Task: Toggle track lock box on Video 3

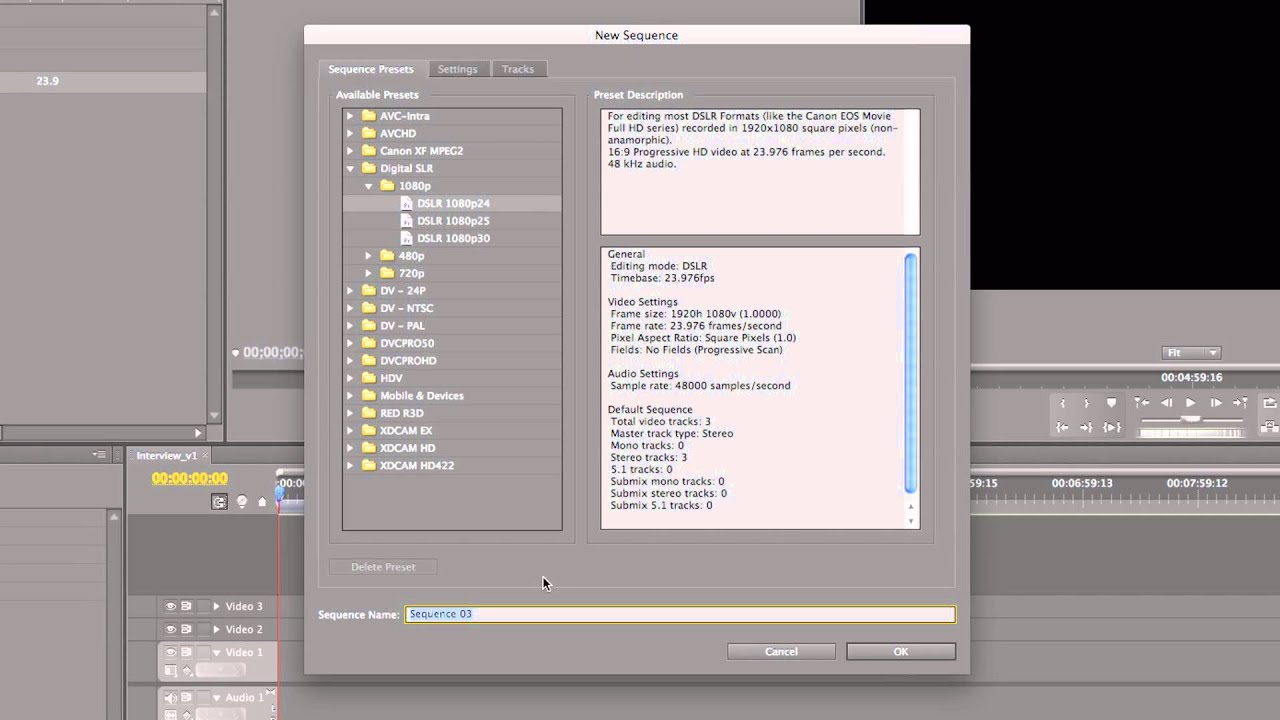Action: 203,606
